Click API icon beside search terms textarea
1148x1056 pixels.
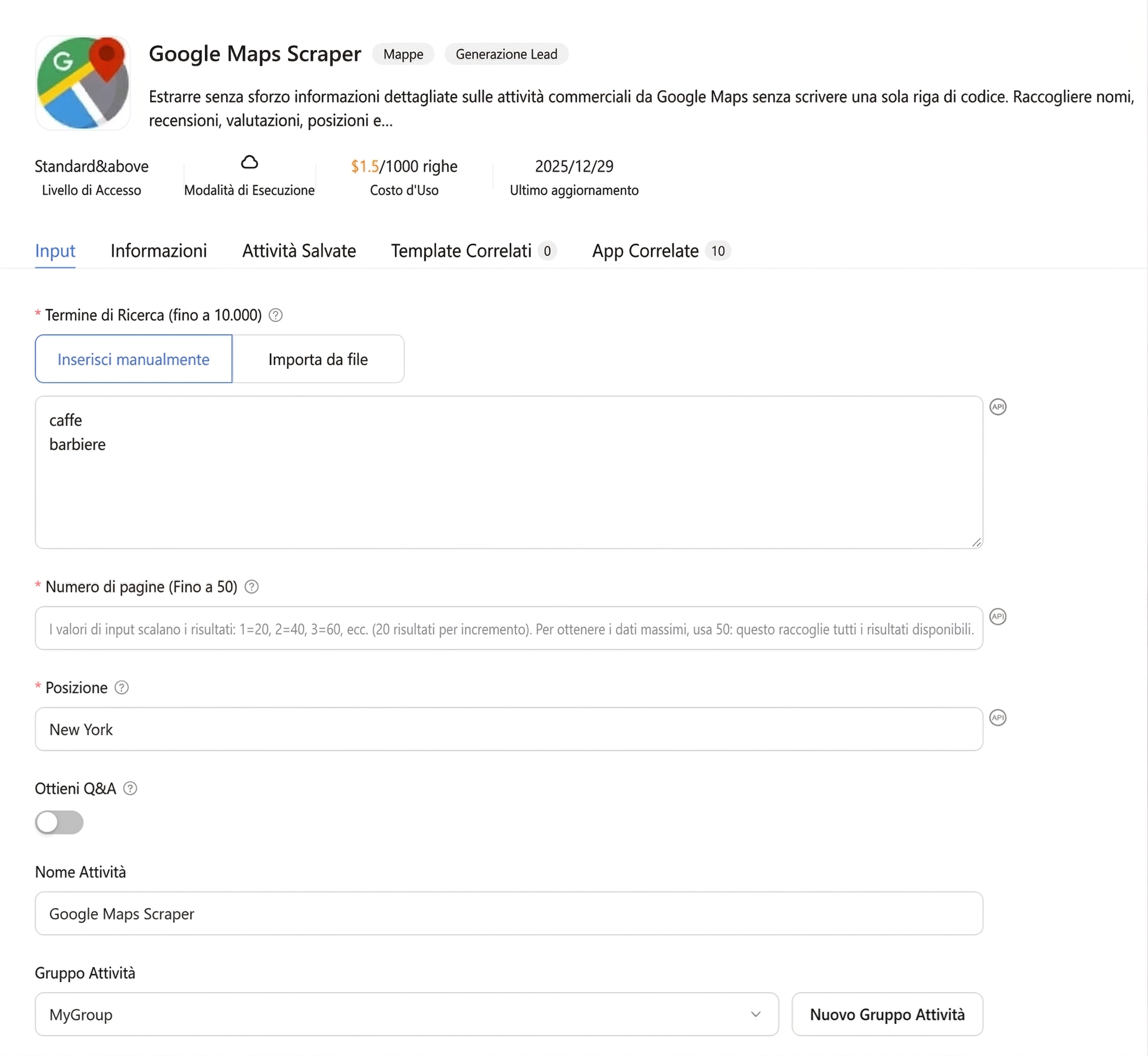[x=998, y=407]
